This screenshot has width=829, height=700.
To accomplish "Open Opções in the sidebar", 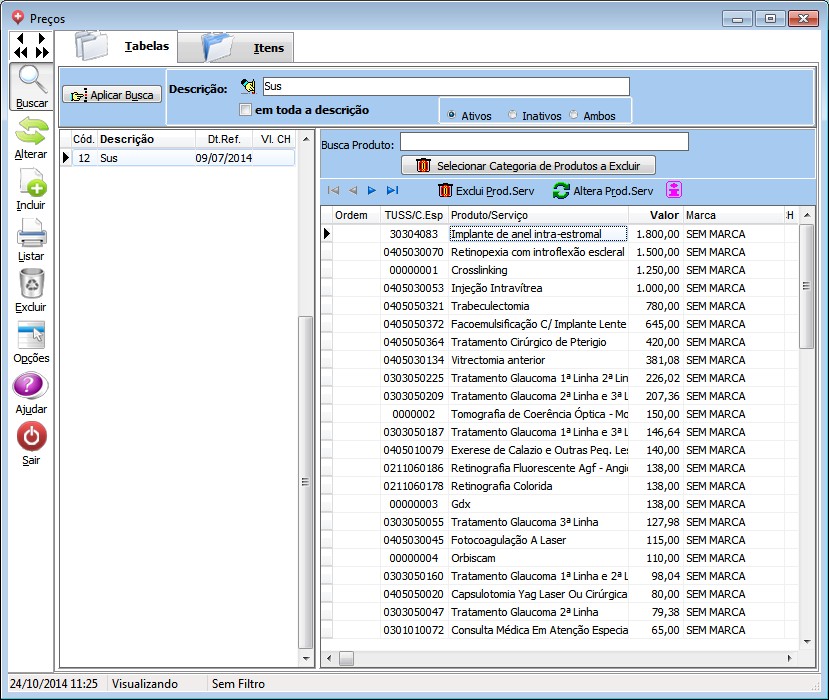I will point(31,337).
